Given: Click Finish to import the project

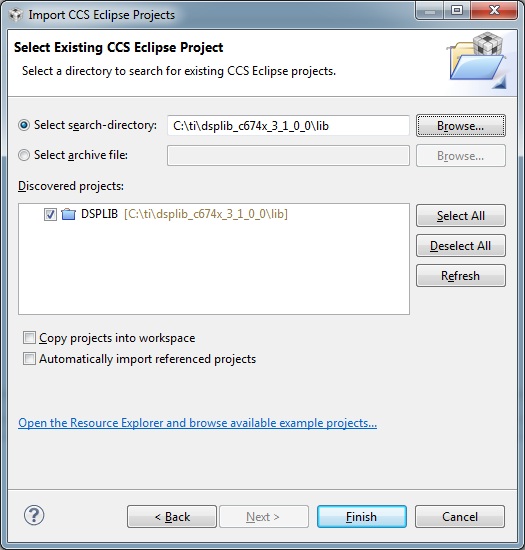Looking at the screenshot, I should pos(362,517).
